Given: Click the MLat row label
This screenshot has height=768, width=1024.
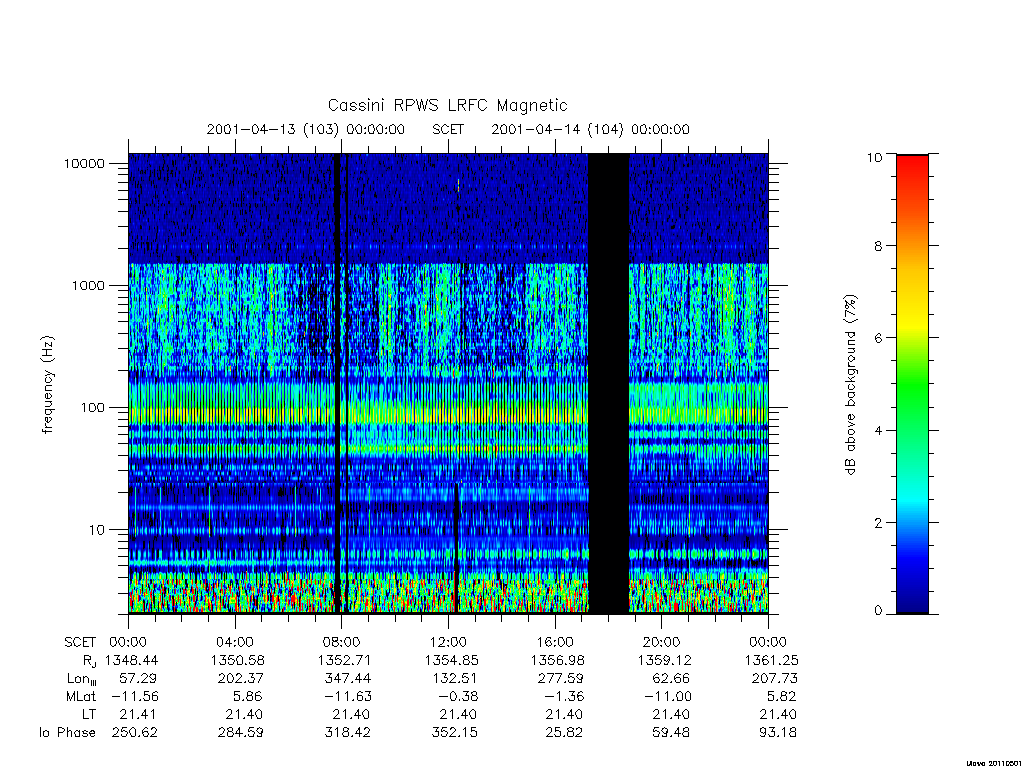Looking at the screenshot, I should pyautogui.click(x=81, y=697).
